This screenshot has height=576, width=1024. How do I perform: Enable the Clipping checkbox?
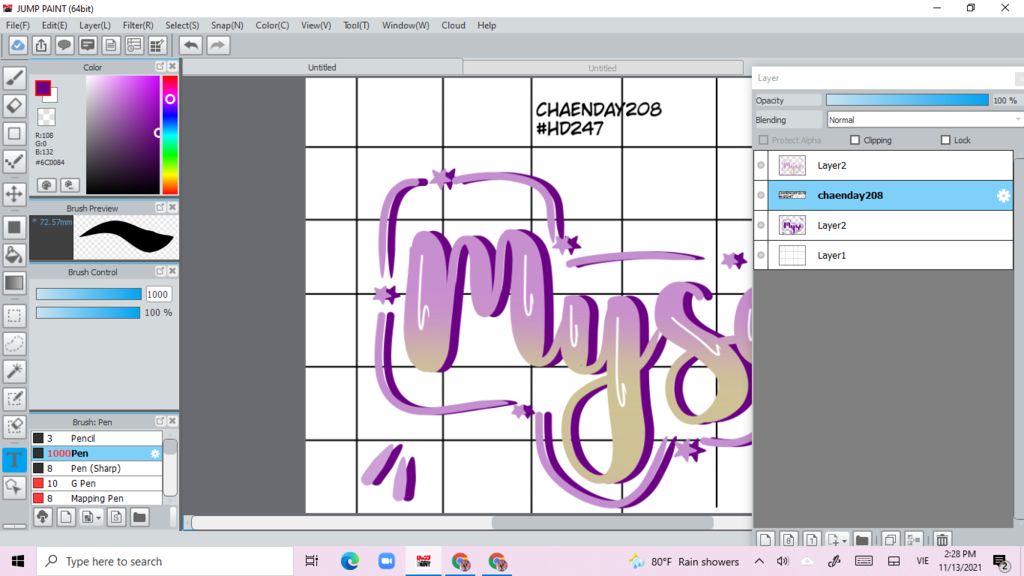(855, 140)
